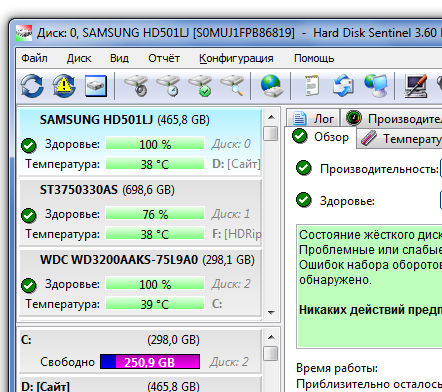Open the Отчёт menu

164,58
